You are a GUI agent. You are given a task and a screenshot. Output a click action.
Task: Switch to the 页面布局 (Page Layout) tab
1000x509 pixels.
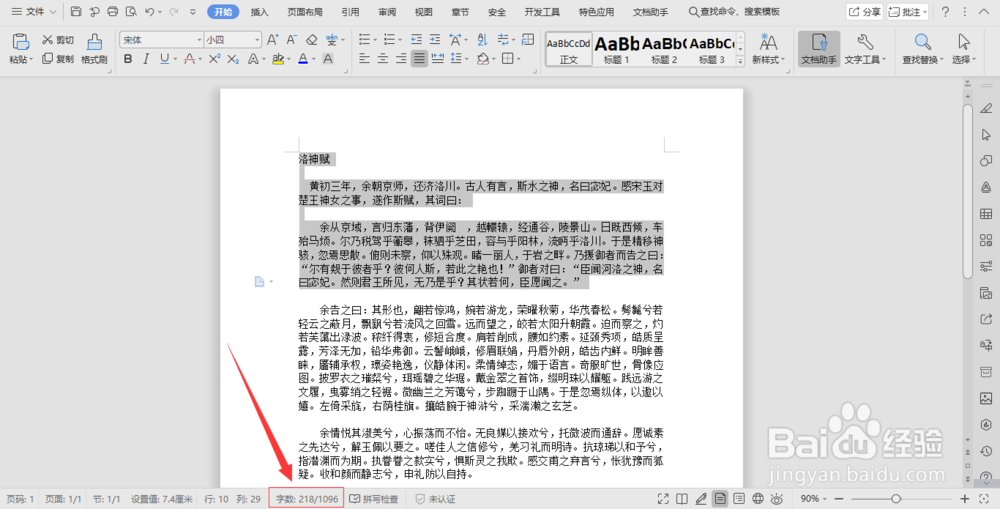coord(305,11)
